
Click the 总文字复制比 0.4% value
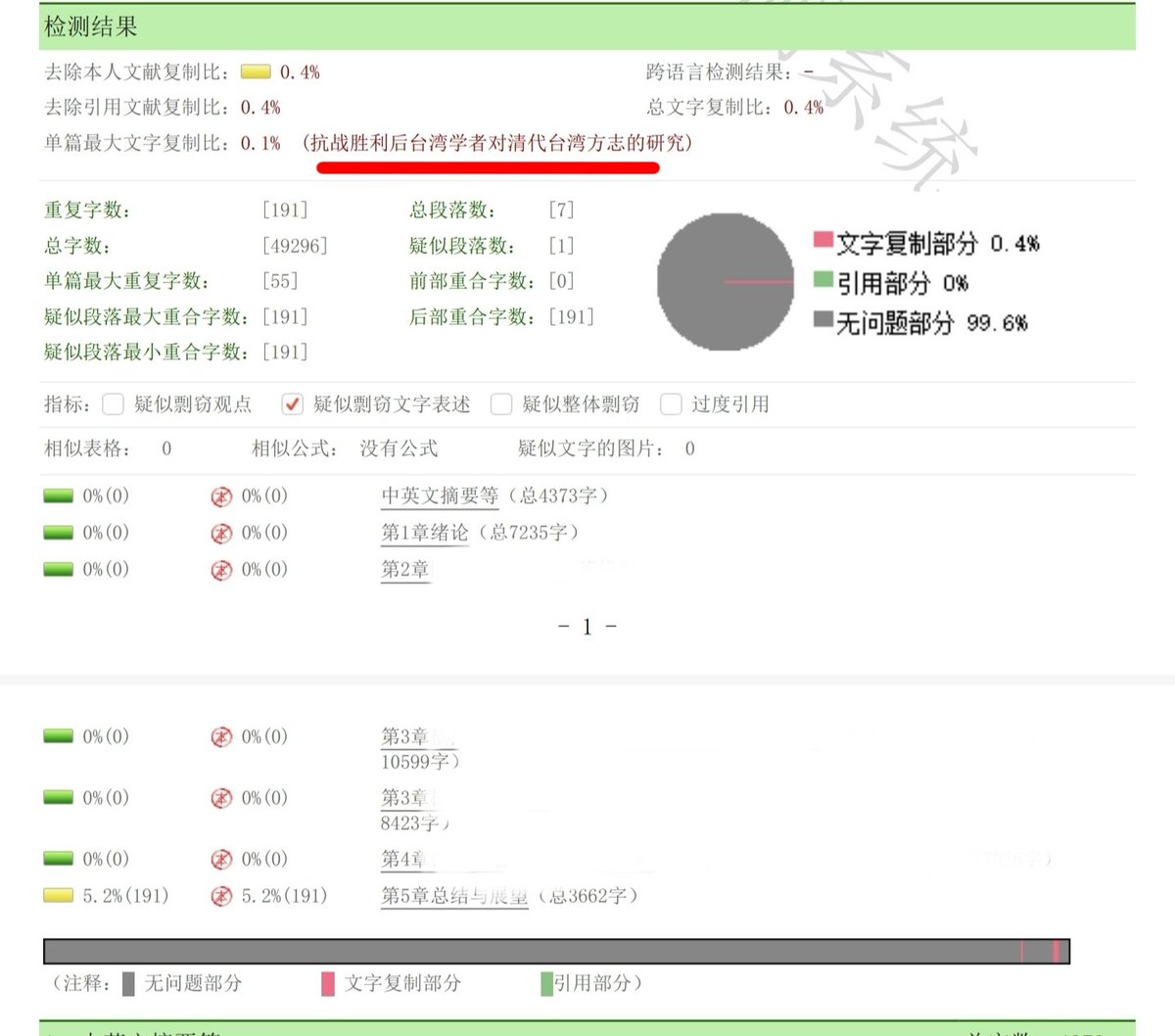(804, 108)
